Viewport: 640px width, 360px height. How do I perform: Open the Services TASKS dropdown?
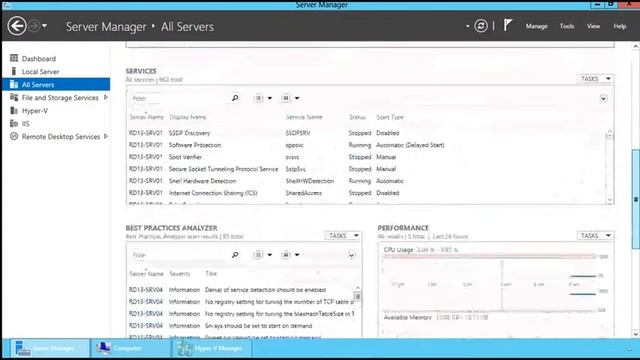(596, 78)
